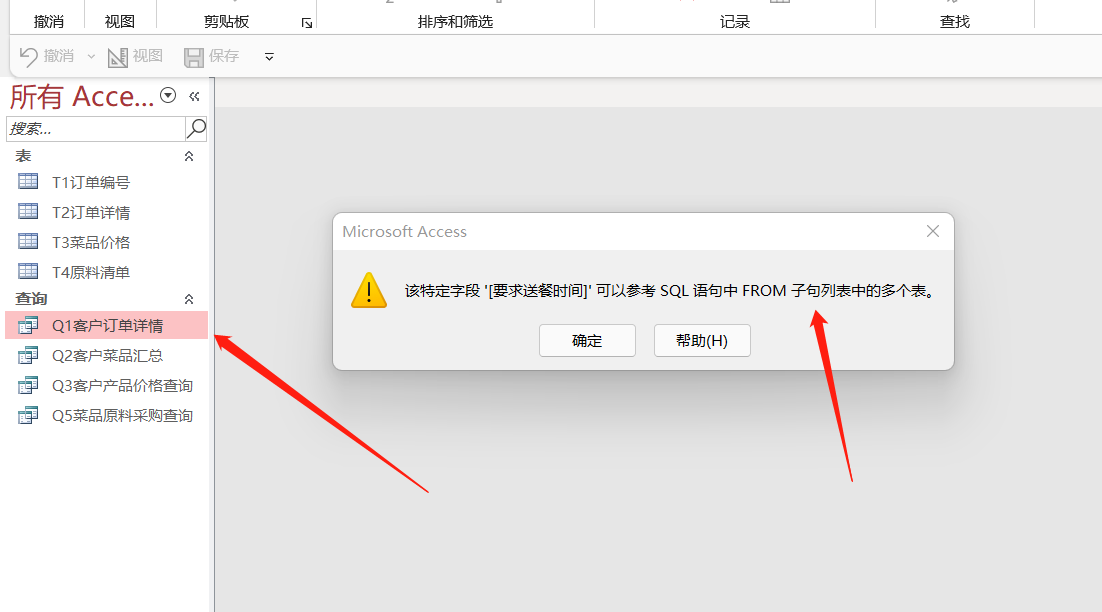The width and height of the screenshot is (1102, 612).
Task: Click the 表 group header label
Action: click(x=23, y=156)
